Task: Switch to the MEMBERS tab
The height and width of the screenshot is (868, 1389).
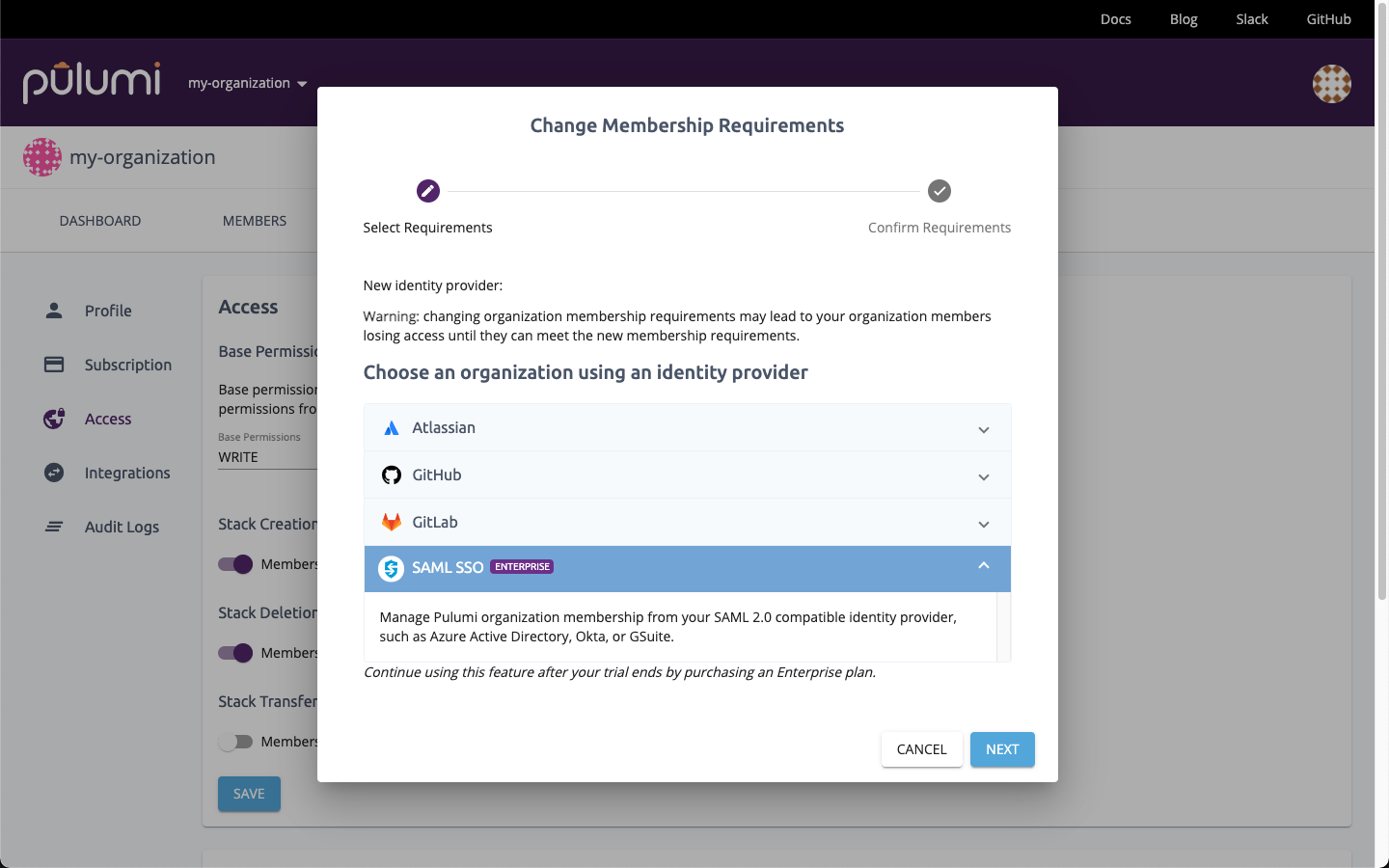Action: pyautogui.click(x=255, y=221)
